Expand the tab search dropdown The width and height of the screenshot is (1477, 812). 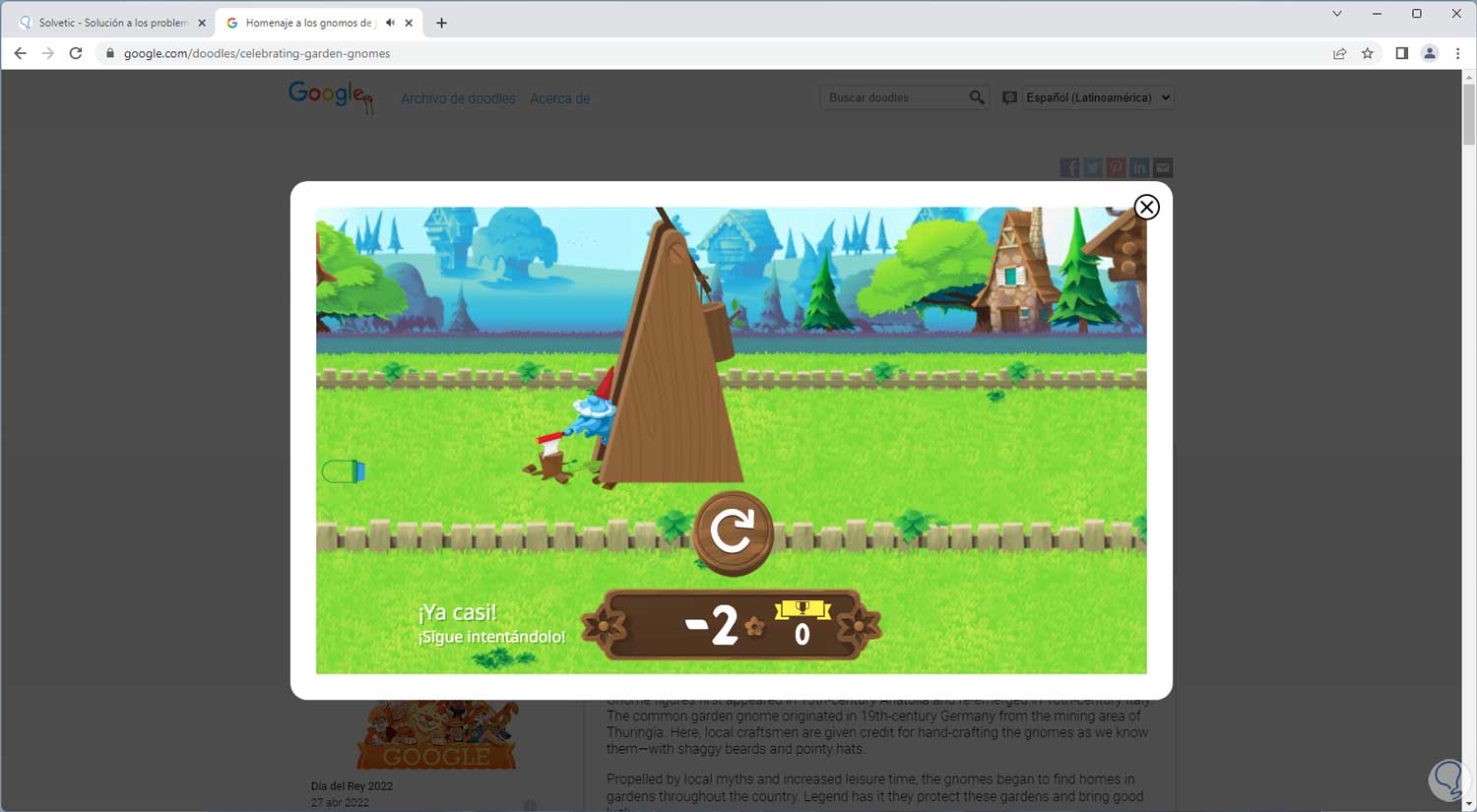[x=1336, y=14]
